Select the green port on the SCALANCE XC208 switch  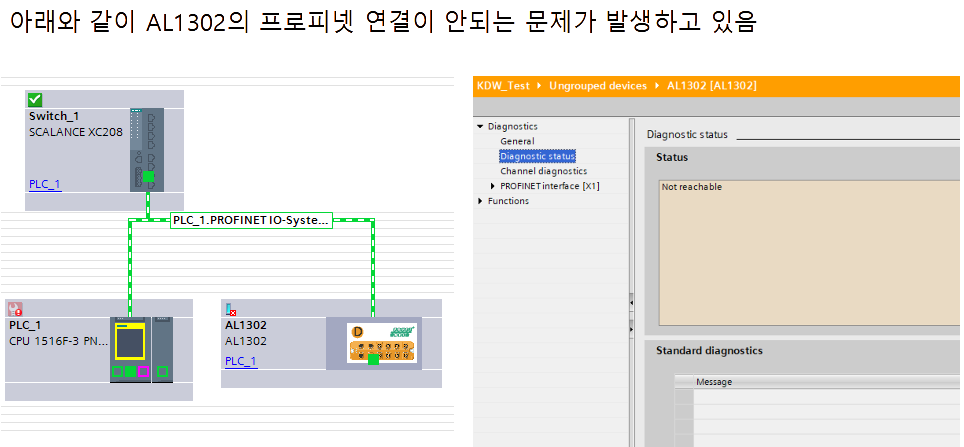(148, 177)
